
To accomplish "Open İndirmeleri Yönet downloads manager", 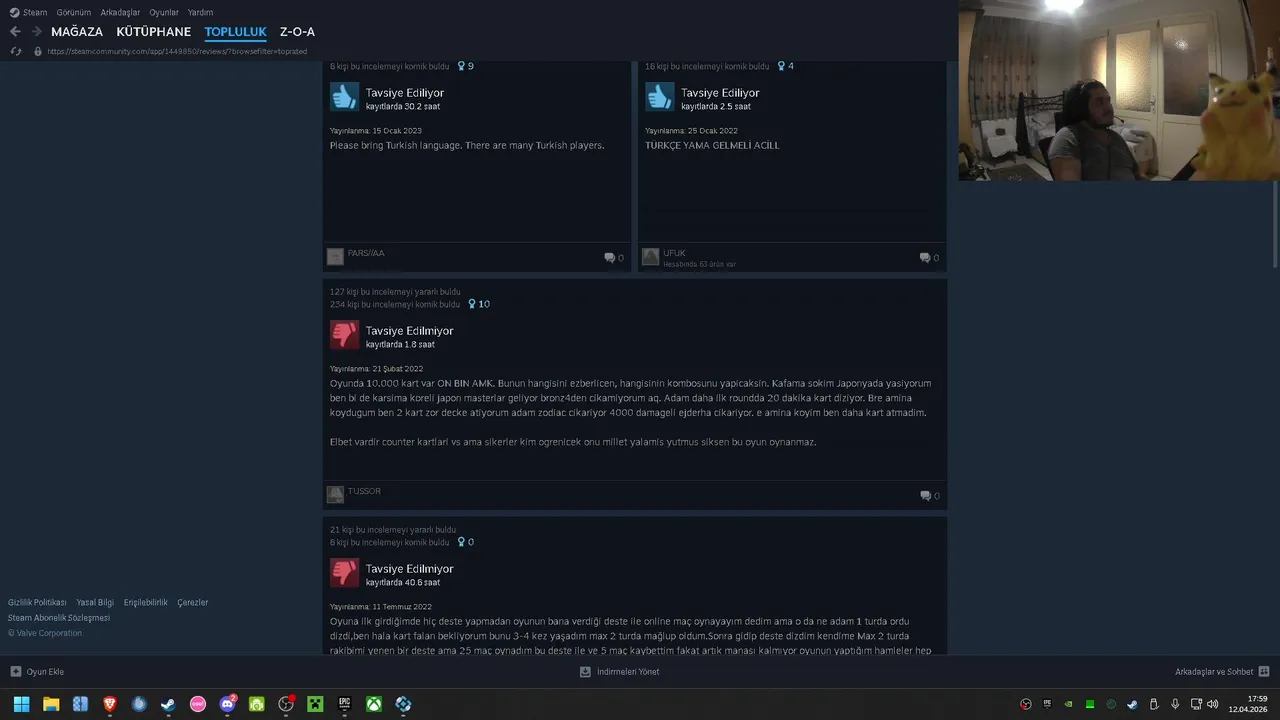I will coord(619,672).
